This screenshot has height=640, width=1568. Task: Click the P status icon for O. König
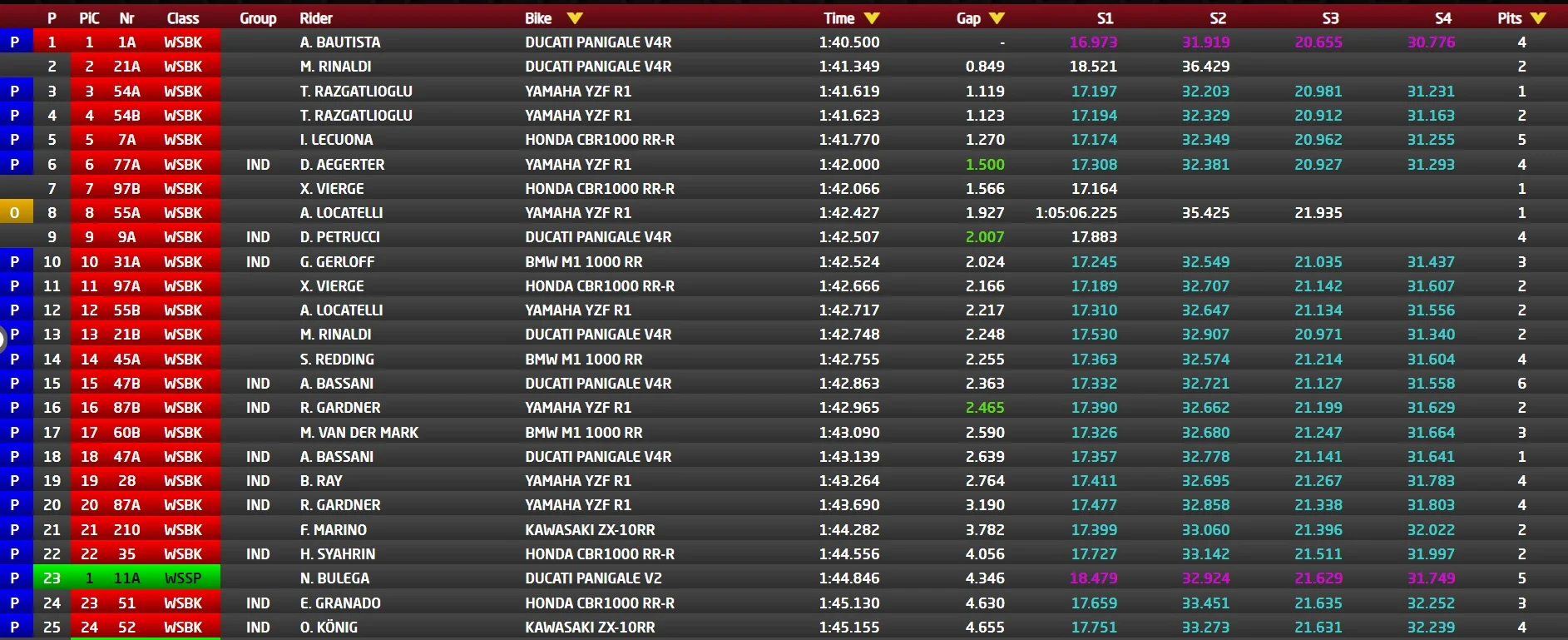coord(15,628)
